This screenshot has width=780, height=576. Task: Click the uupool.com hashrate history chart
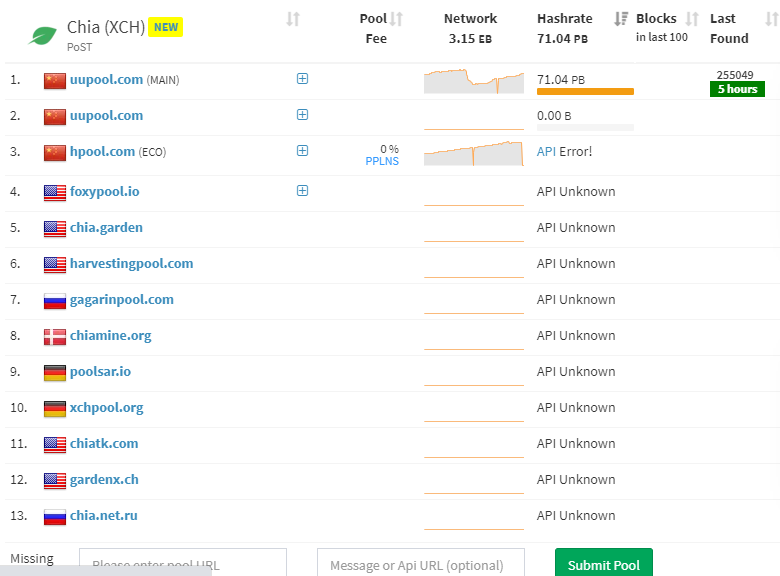[x=474, y=81]
